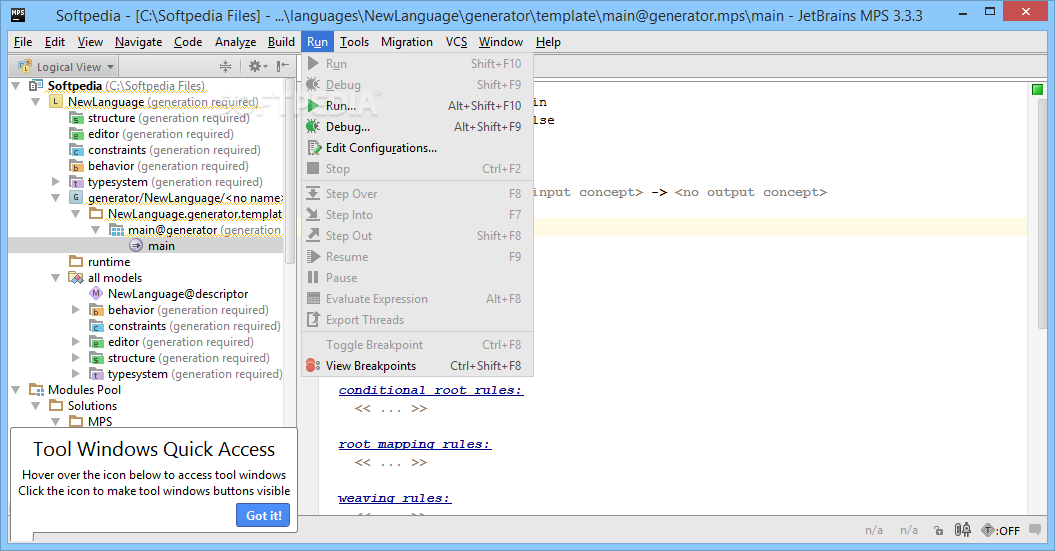
Task: Click the NewLanguage@descriptor M icon
Action: coord(96,293)
